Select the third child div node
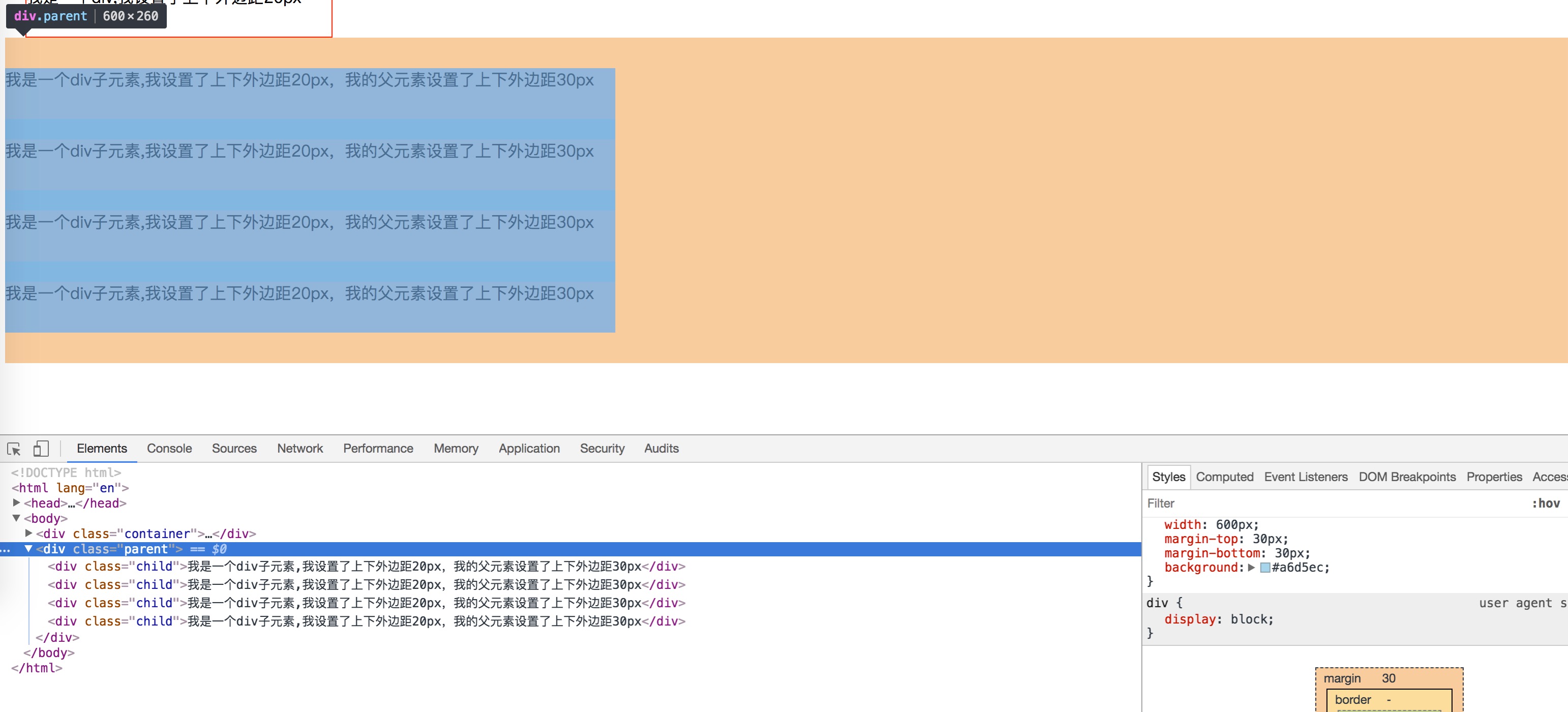 pyautogui.click(x=367, y=603)
